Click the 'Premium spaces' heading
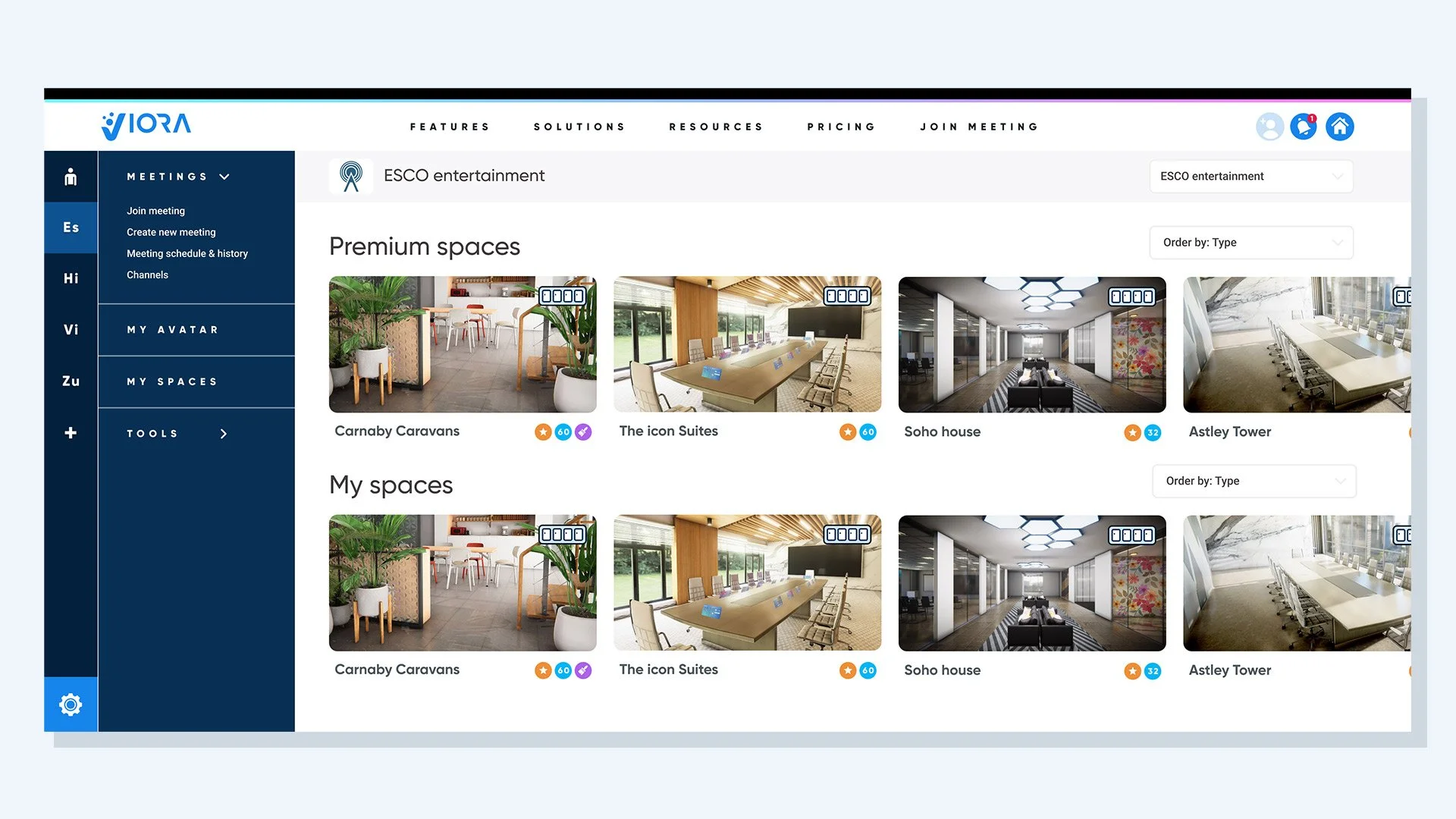Image resolution: width=1456 pixels, height=819 pixels. click(425, 247)
